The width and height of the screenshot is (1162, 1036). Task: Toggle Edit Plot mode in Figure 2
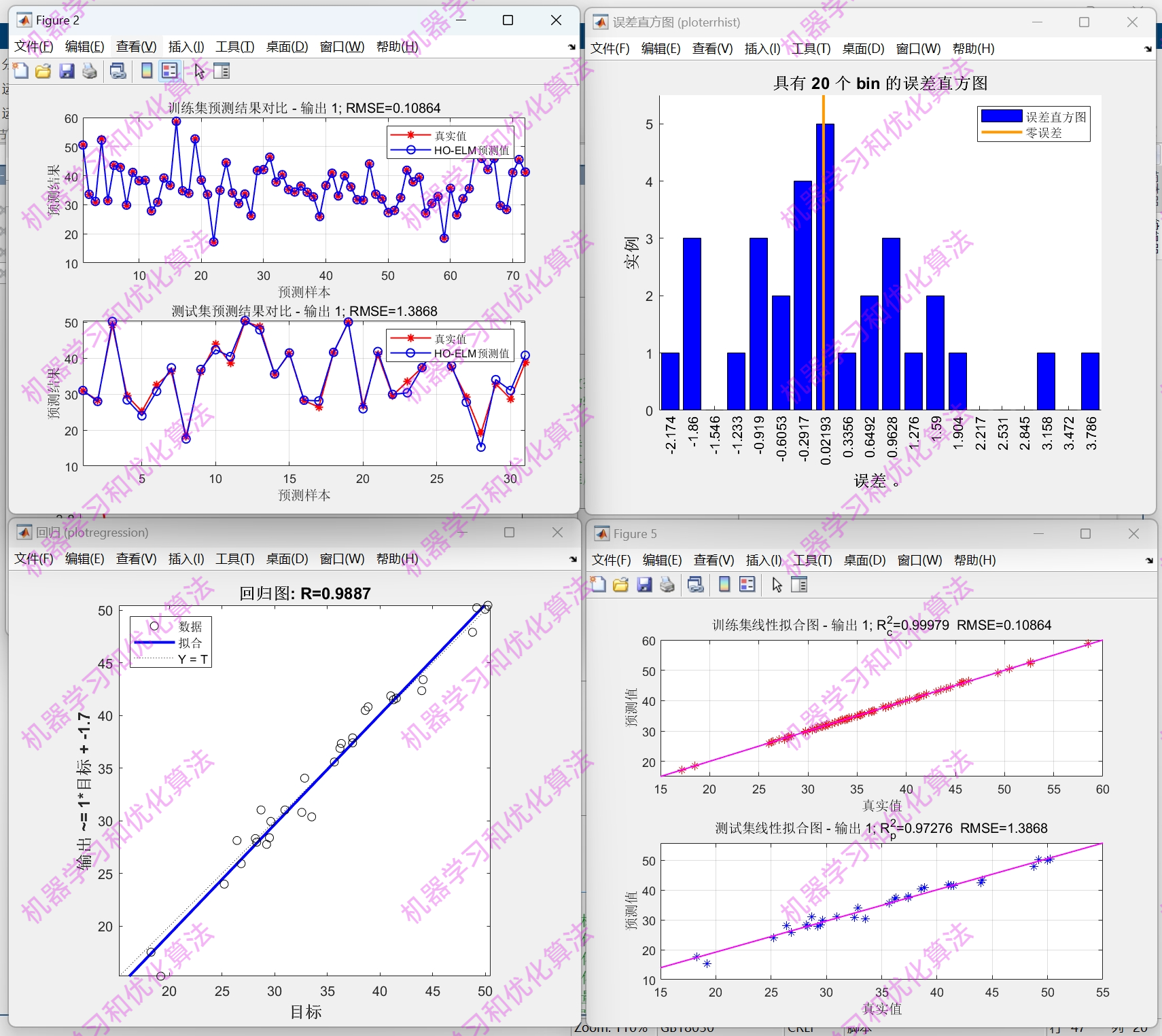(x=199, y=70)
